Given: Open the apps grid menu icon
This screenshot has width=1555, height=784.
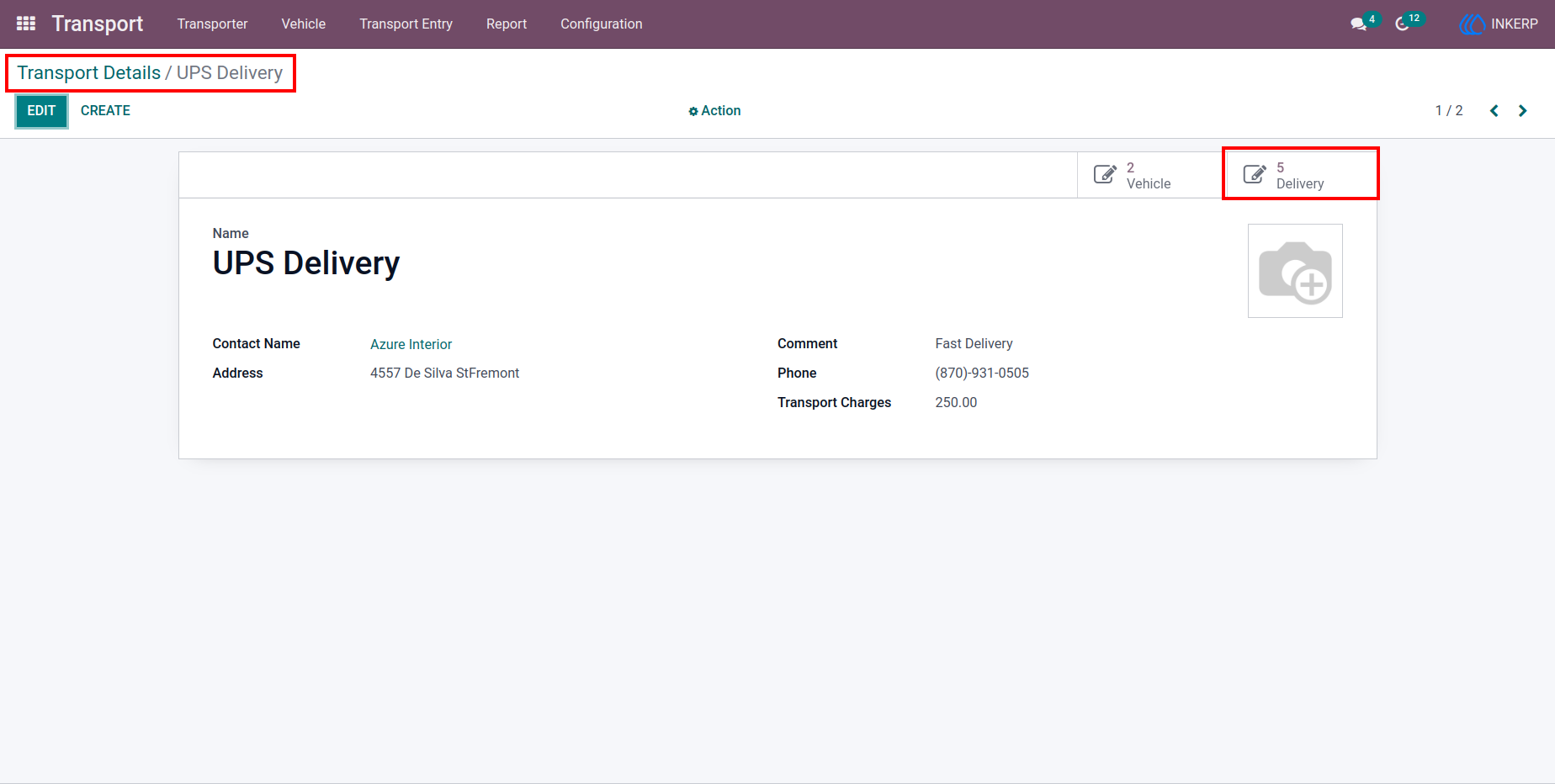Looking at the screenshot, I should (26, 24).
